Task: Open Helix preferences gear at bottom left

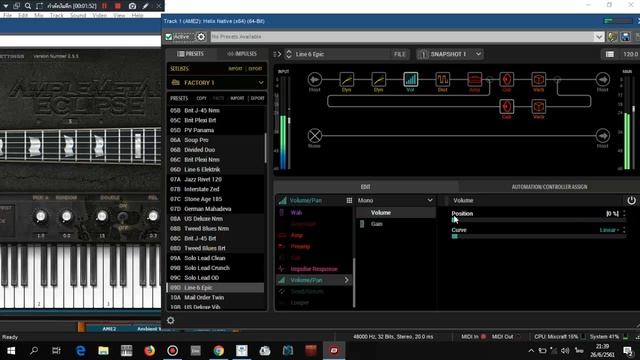Action: [x=171, y=320]
